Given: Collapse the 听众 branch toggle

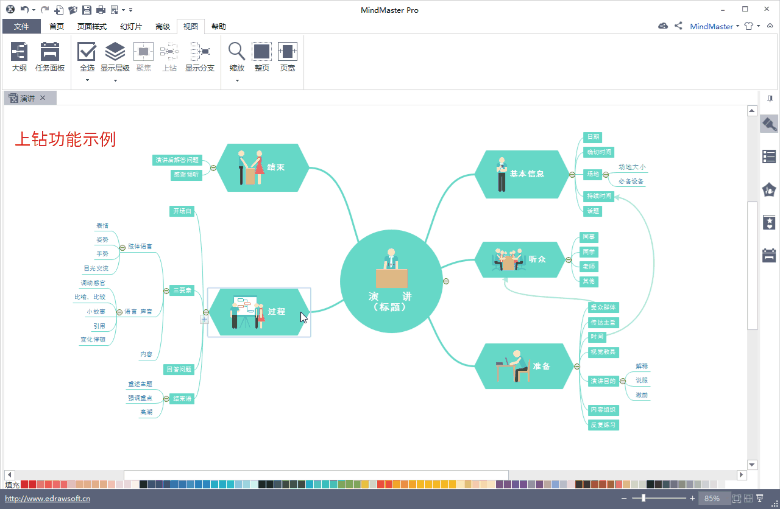Looking at the screenshot, I should (569, 259).
